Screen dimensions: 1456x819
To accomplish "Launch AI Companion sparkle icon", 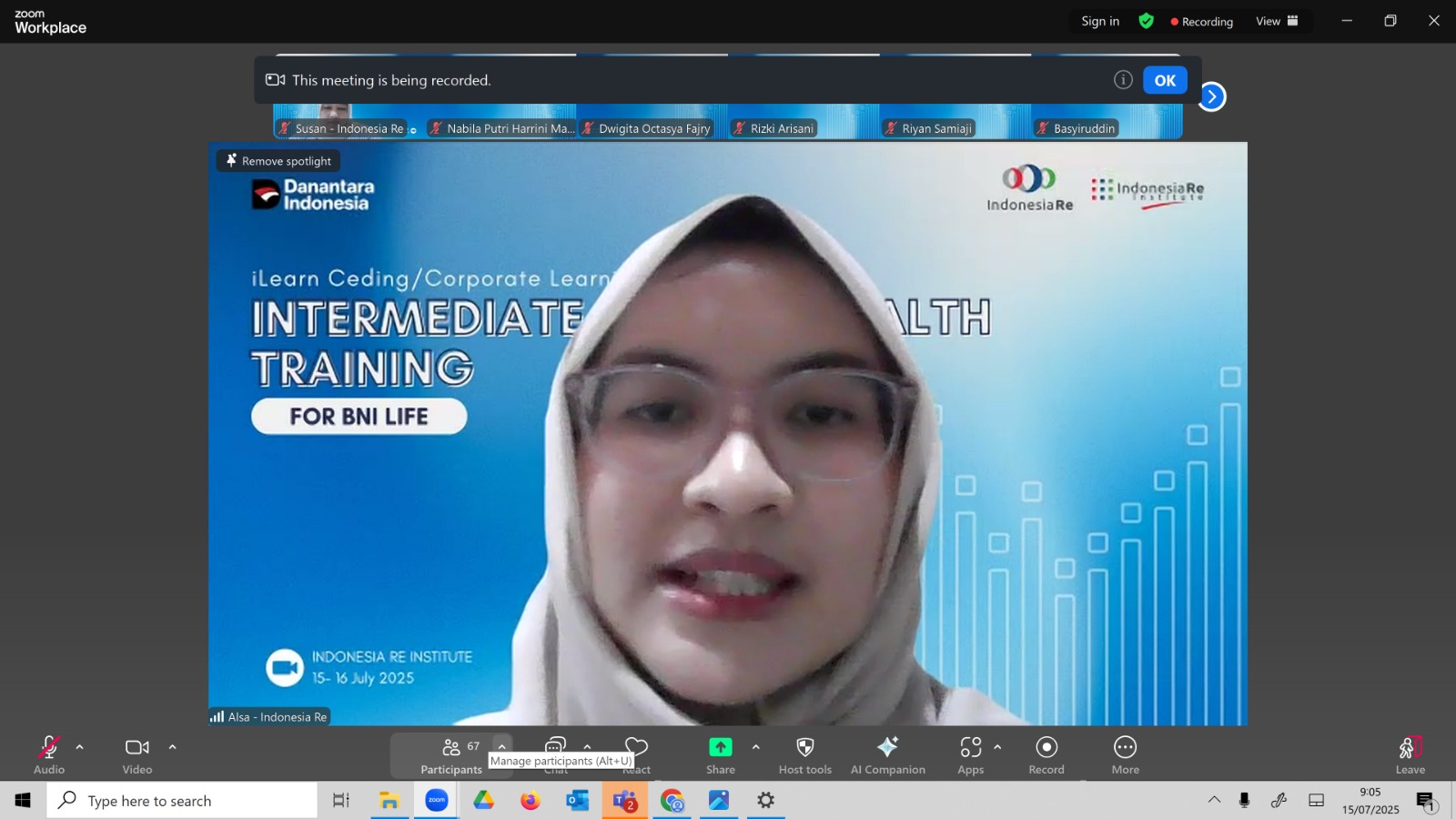I will [x=888, y=747].
